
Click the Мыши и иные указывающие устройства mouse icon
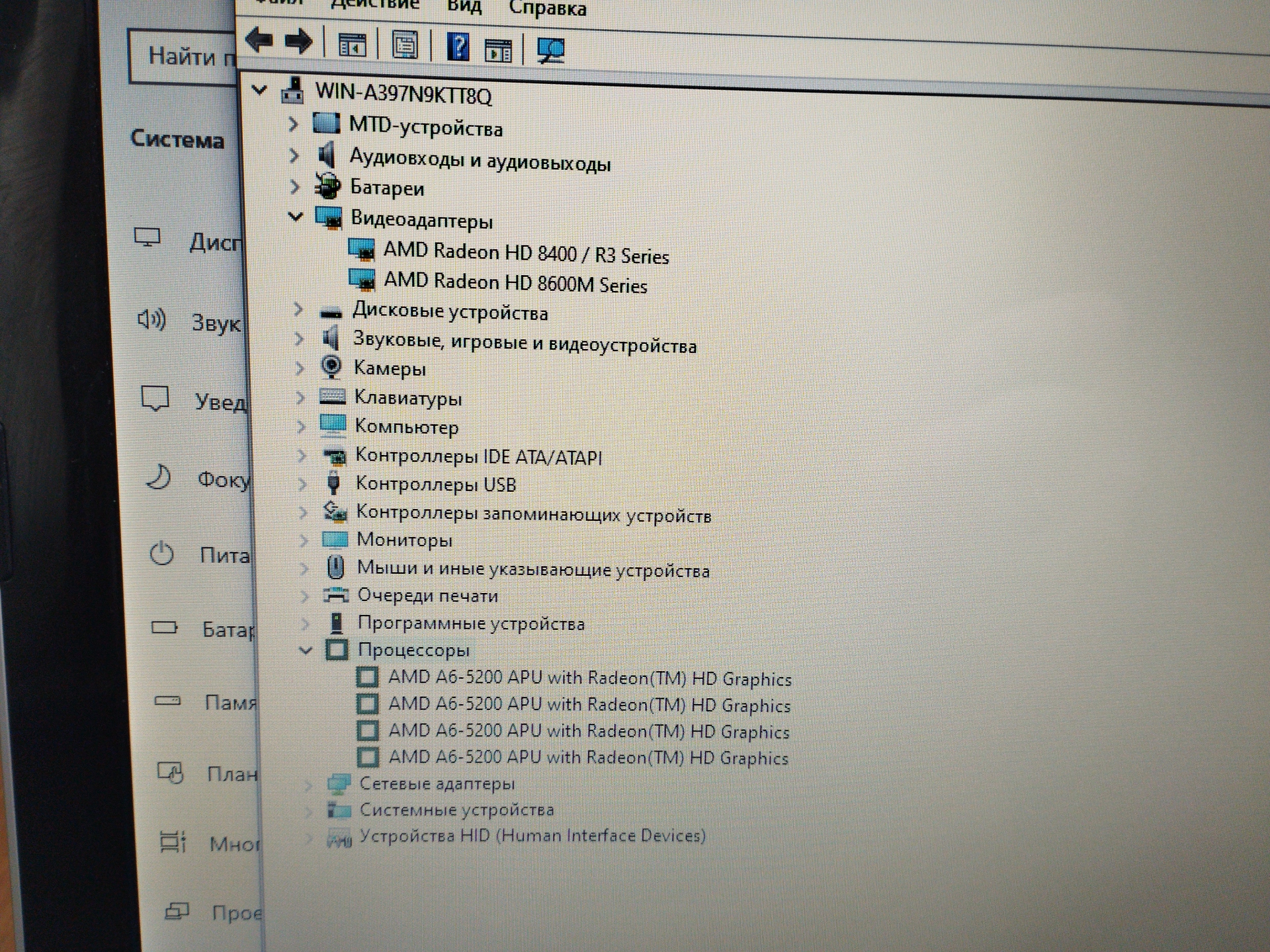tap(335, 567)
